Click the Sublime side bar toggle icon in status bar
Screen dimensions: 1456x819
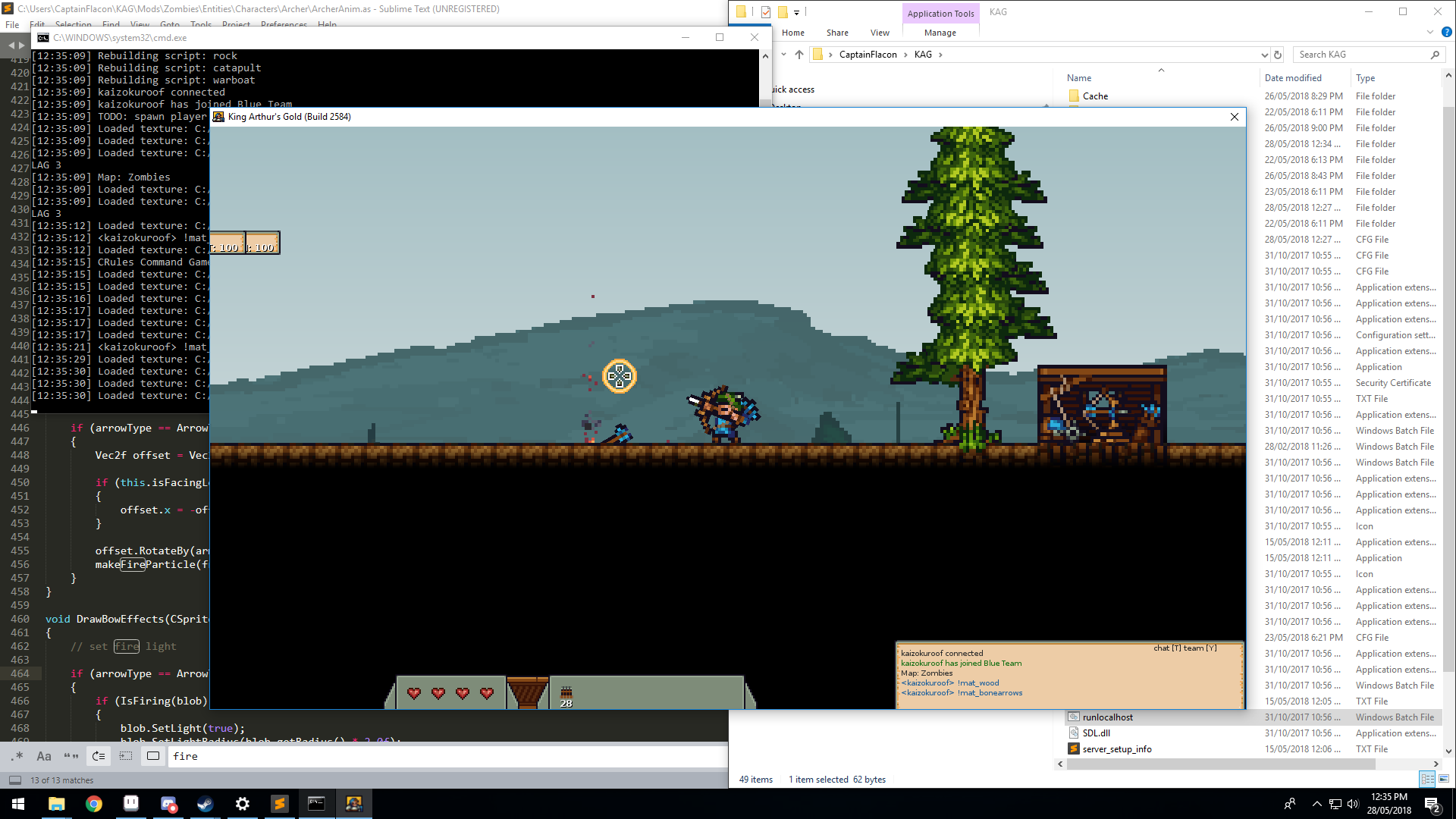tap(14, 780)
